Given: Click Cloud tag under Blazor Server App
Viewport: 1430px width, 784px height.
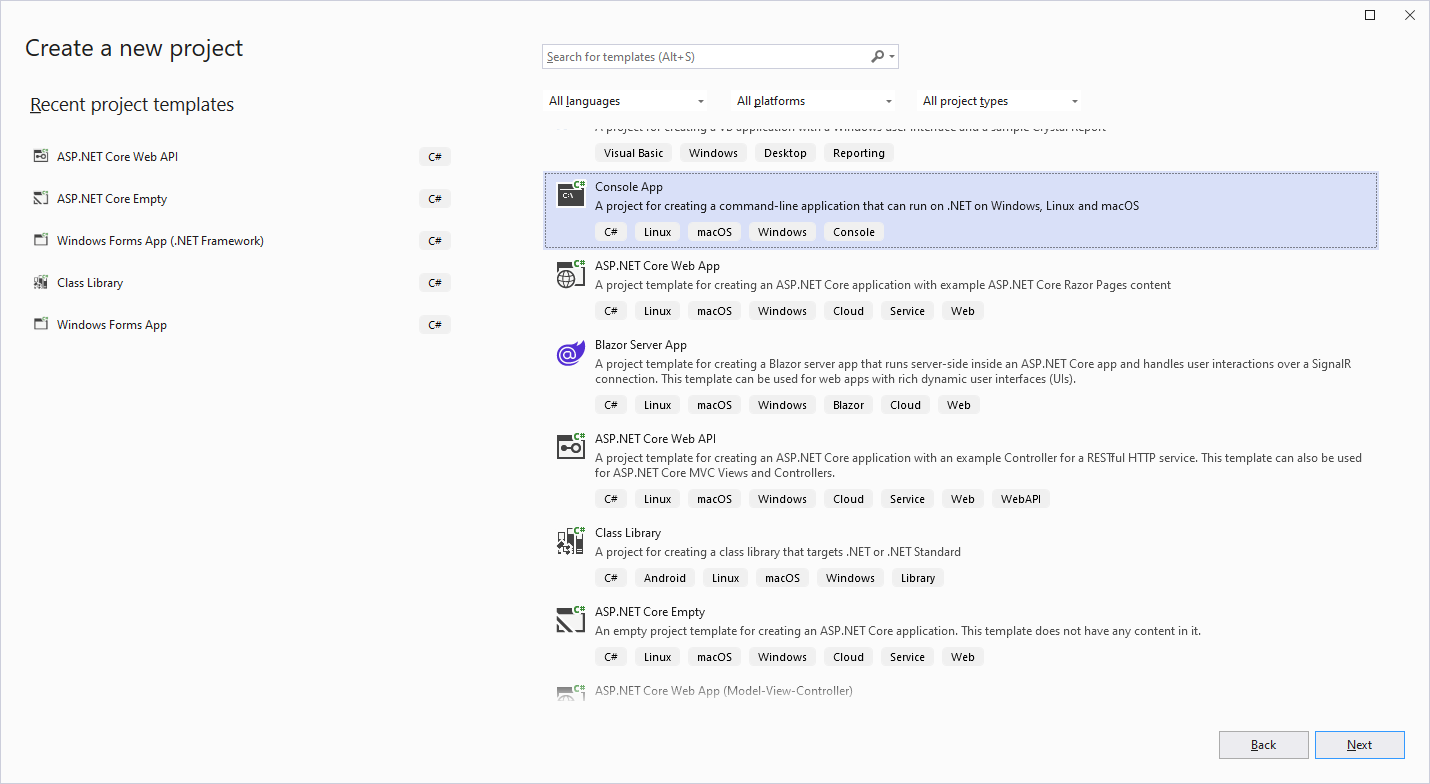Looking at the screenshot, I should [905, 405].
